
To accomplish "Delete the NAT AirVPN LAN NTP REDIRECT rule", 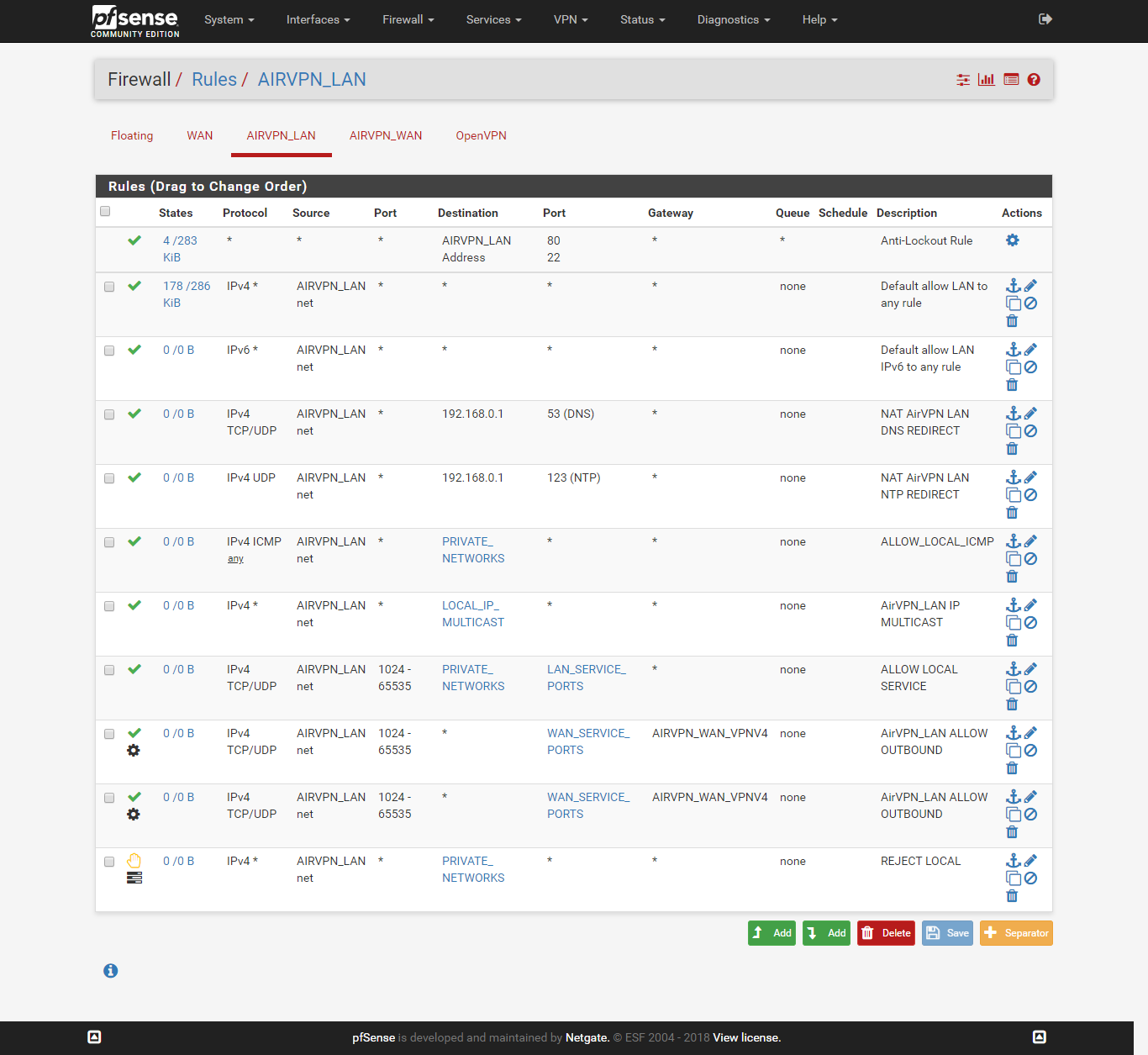I will tap(1012, 513).
